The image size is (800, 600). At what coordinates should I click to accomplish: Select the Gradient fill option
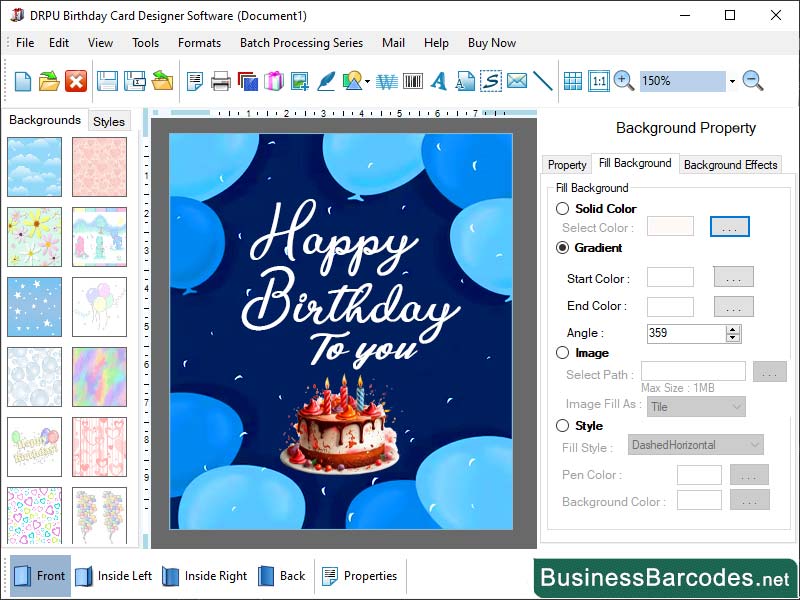point(562,248)
